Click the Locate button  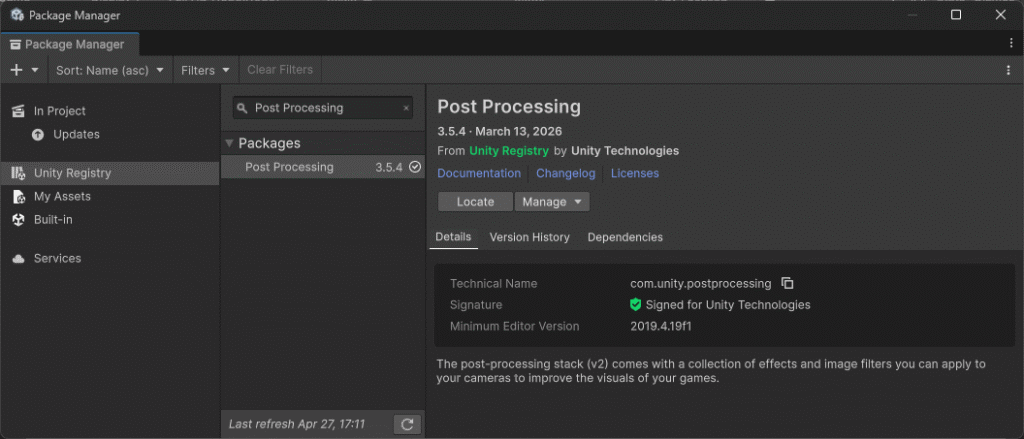475,202
